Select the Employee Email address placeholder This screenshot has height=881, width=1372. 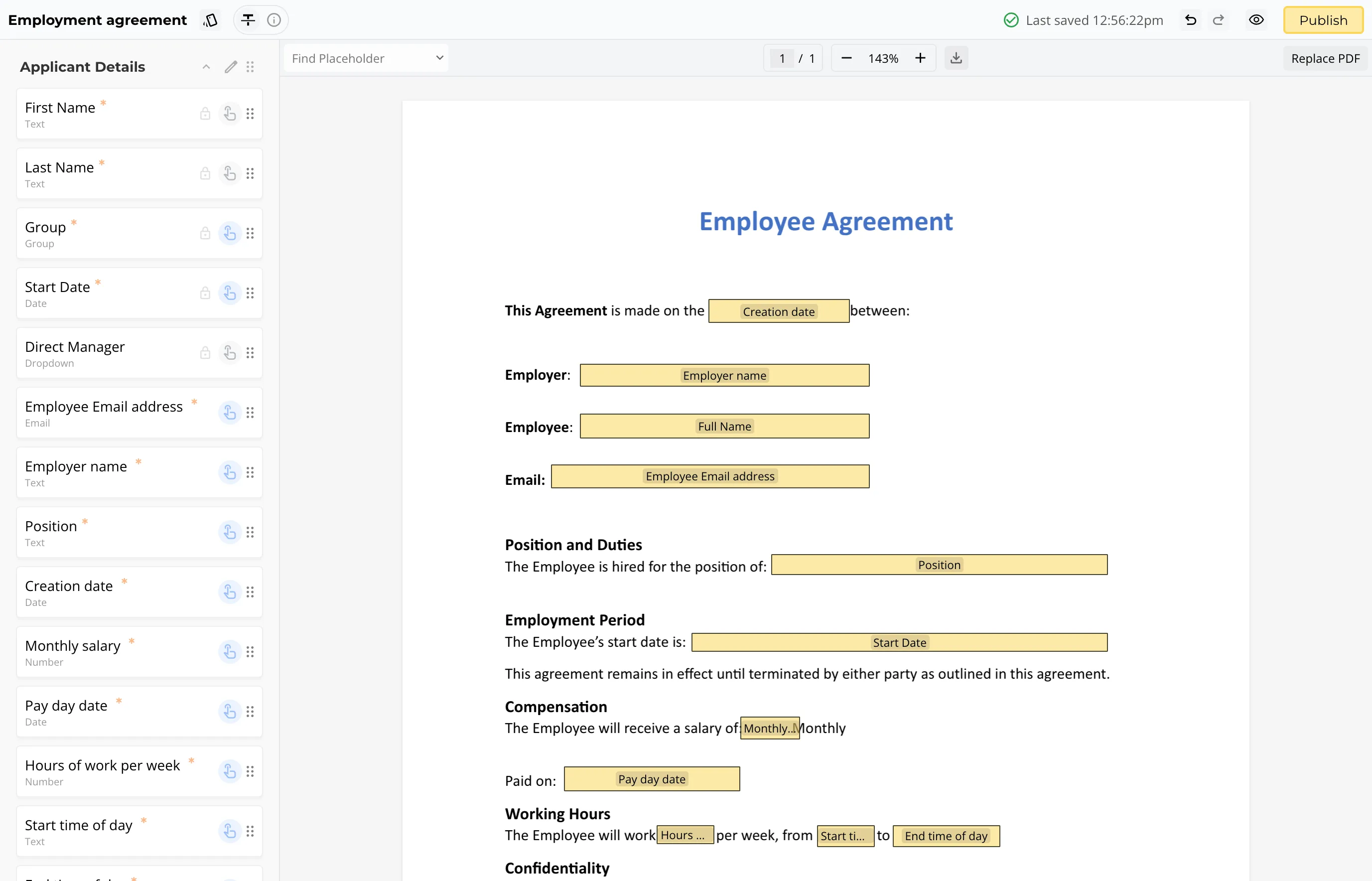click(710, 476)
